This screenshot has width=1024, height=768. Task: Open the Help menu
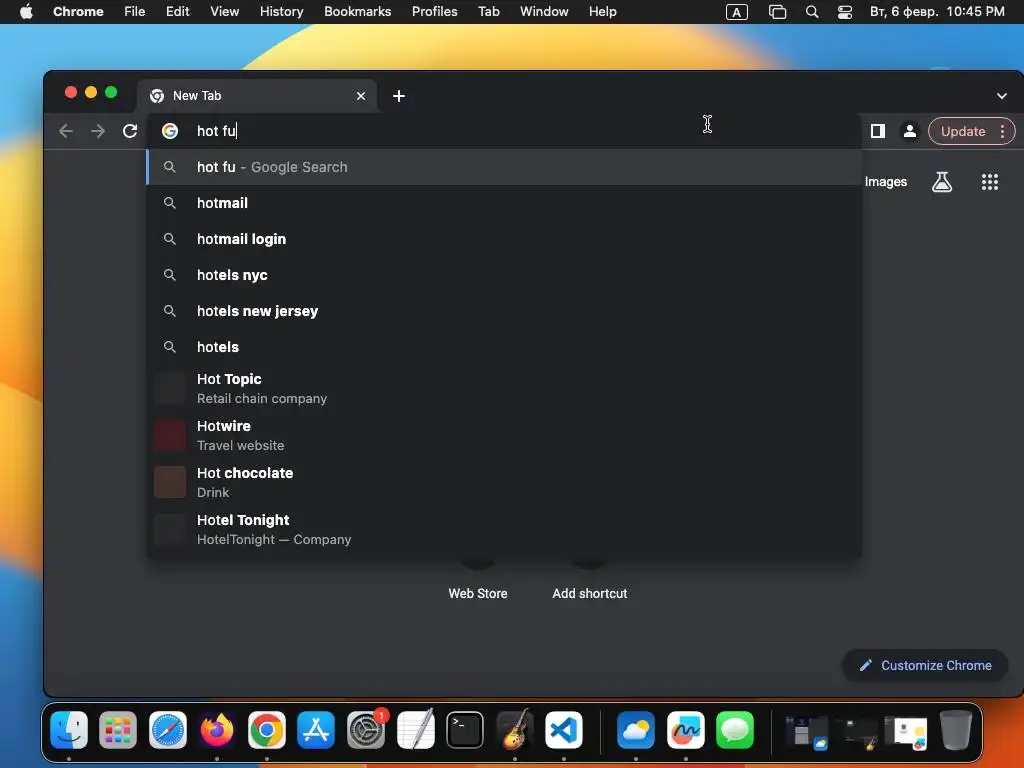(602, 12)
